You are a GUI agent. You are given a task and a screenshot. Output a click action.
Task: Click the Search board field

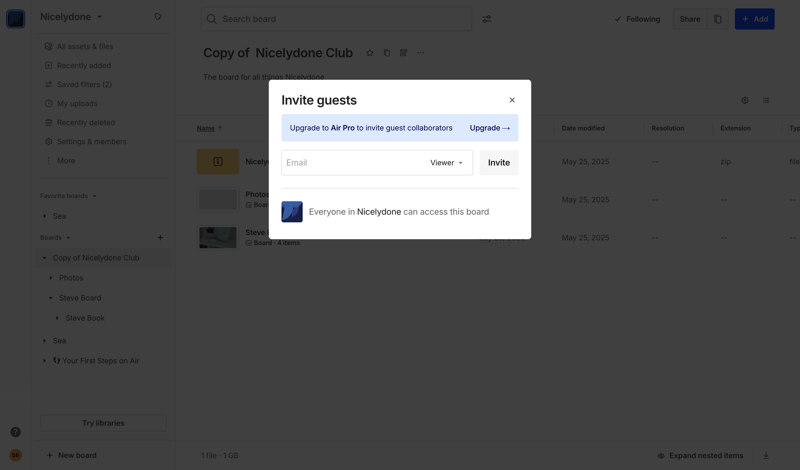(x=336, y=19)
